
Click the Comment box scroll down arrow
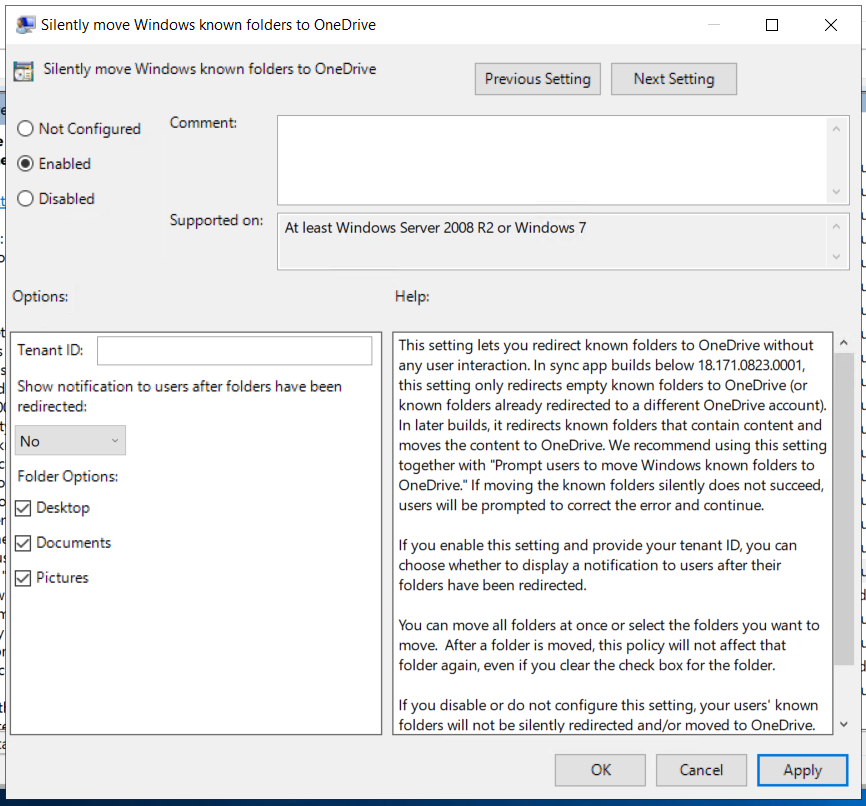(836, 192)
